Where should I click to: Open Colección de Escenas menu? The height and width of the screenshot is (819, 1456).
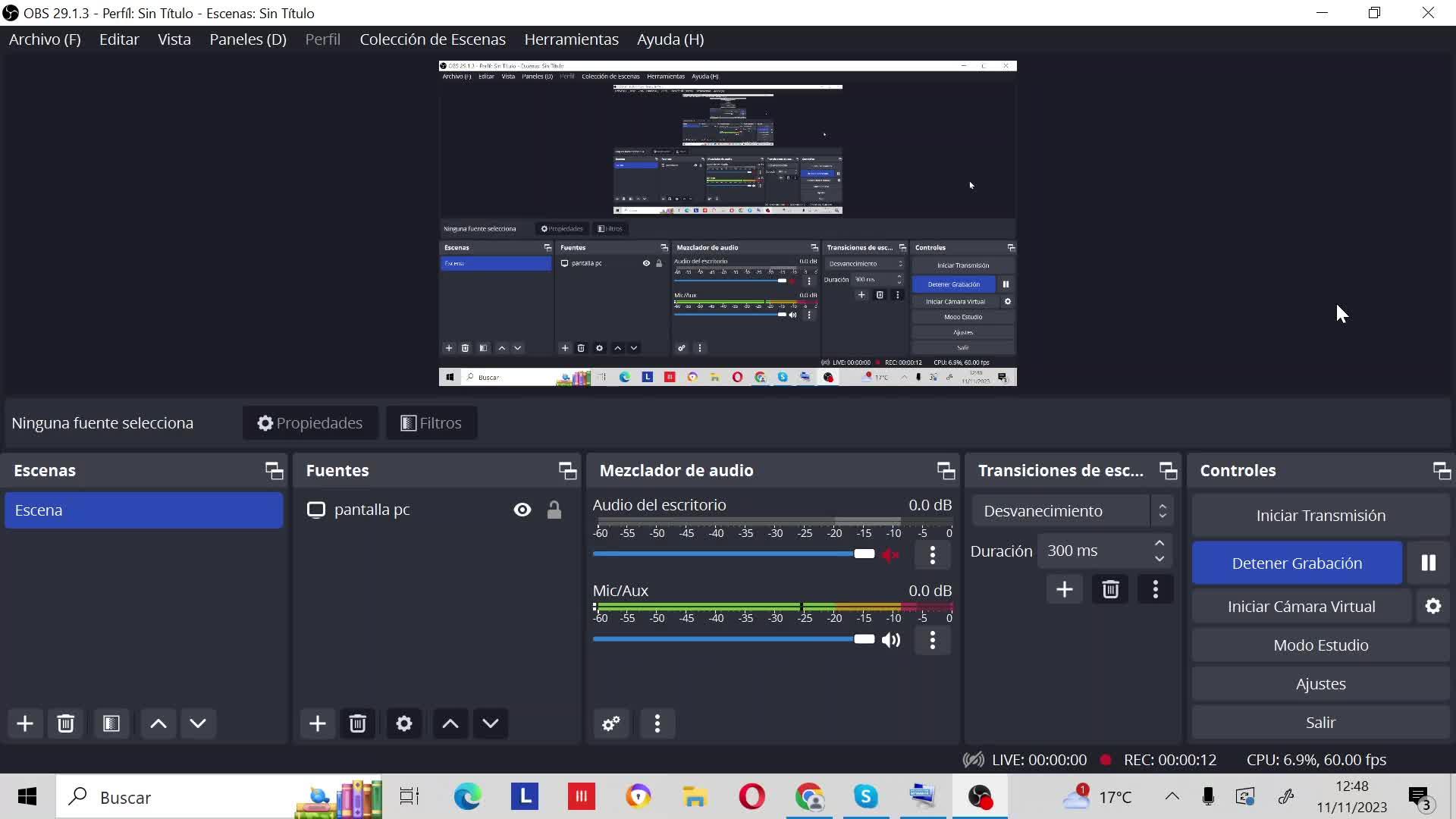click(x=432, y=39)
